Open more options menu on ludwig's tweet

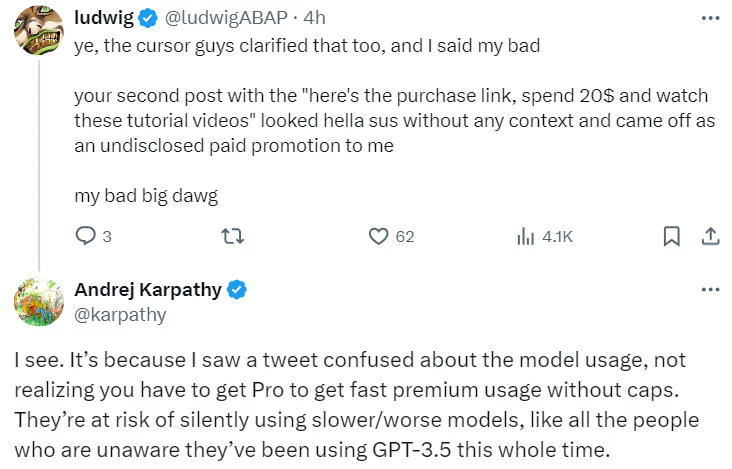(710, 18)
